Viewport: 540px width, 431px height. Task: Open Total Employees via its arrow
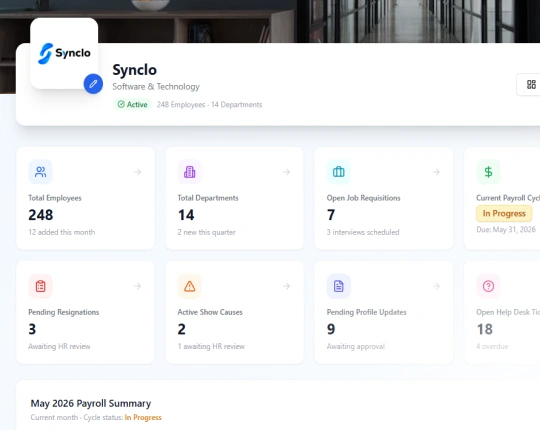point(138,172)
